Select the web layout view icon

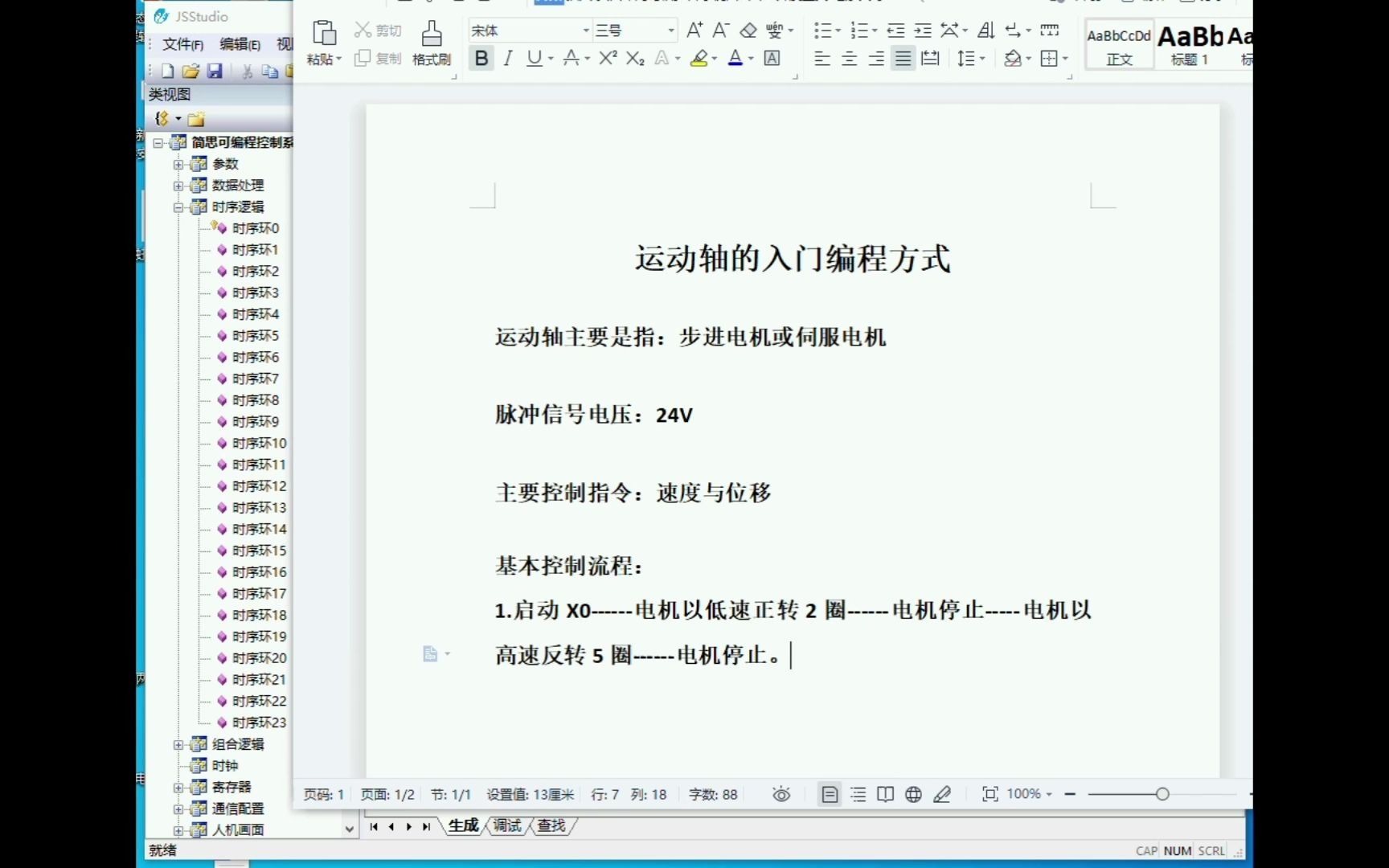[x=912, y=794]
